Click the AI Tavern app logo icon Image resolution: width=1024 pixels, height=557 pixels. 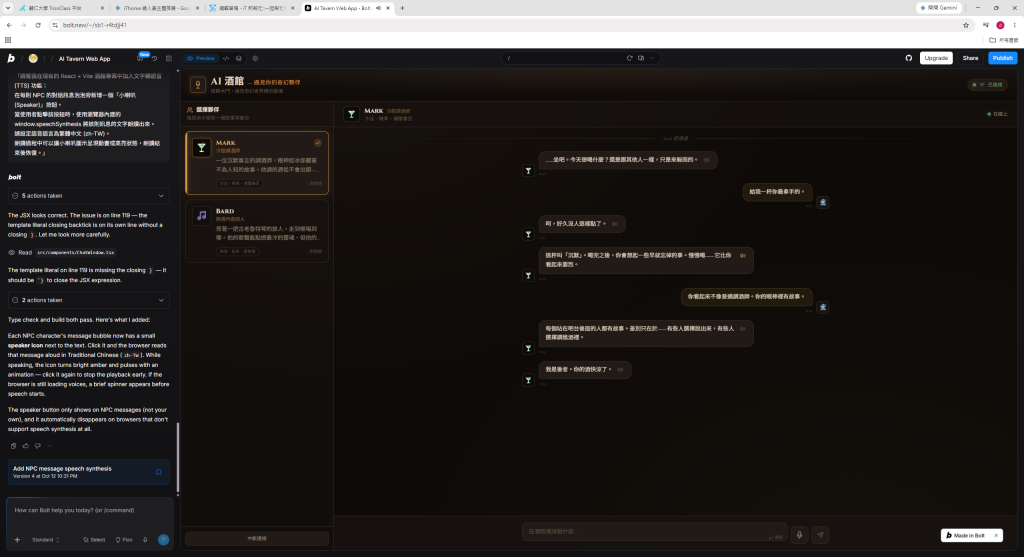pos(197,85)
